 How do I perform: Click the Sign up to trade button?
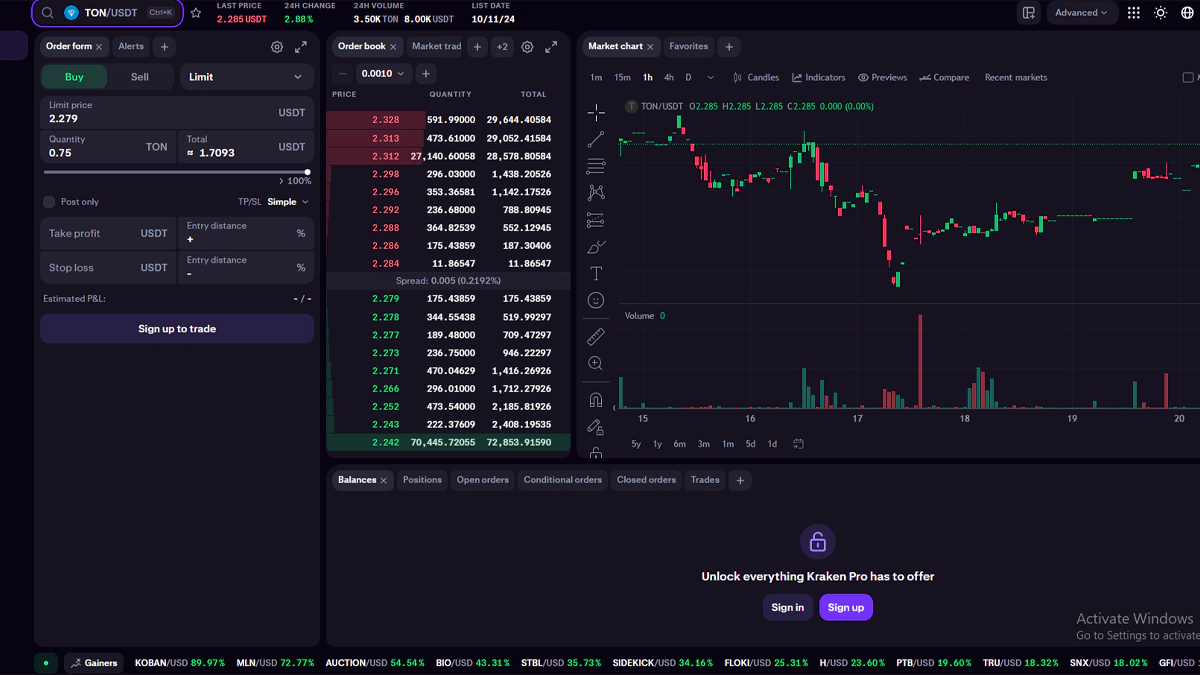177,329
